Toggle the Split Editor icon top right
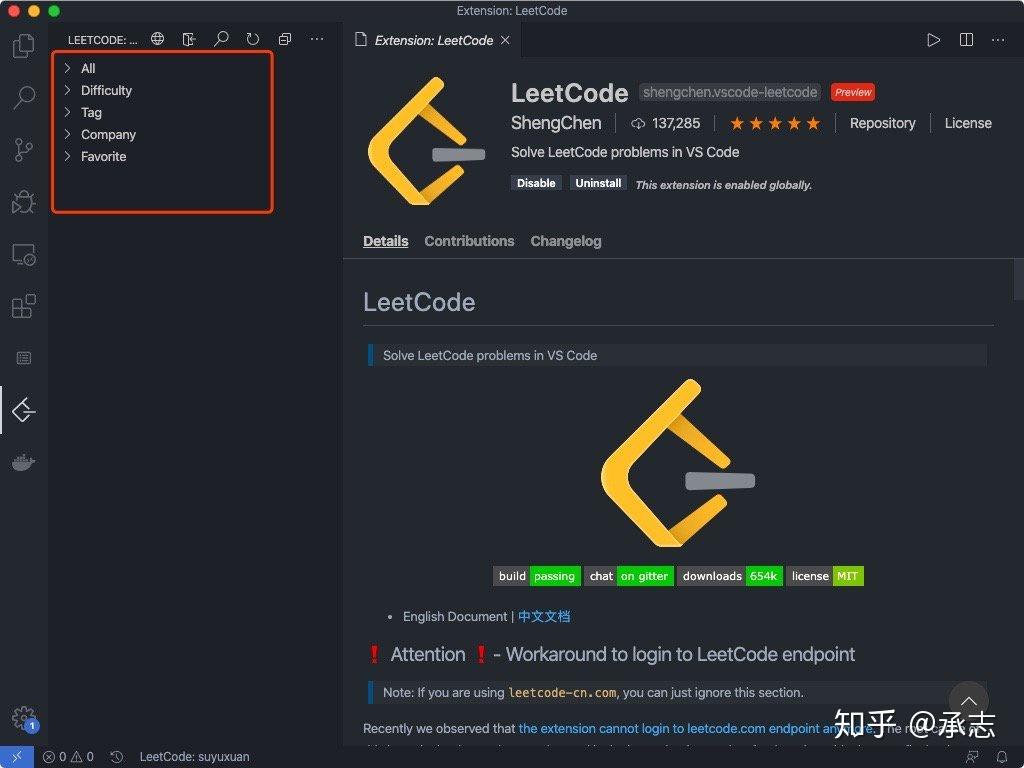The image size is (1024, 768). [966, 40]
